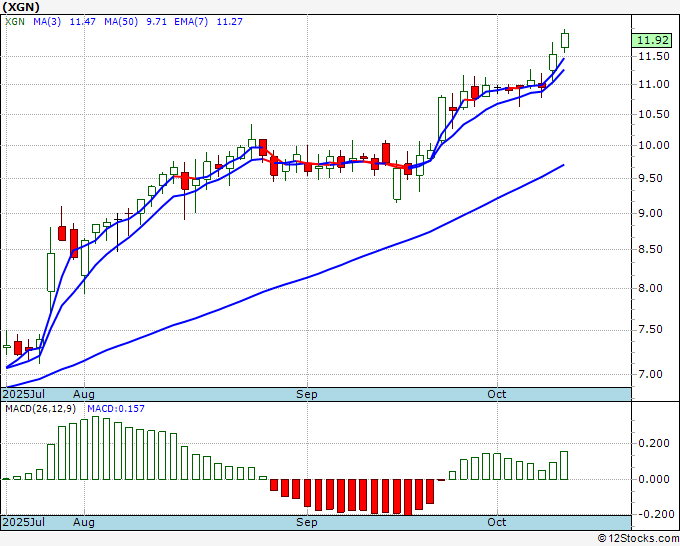680x546 pixels.
Task: Select the XGN ticker legend label
Action: [x=15, y=21]
